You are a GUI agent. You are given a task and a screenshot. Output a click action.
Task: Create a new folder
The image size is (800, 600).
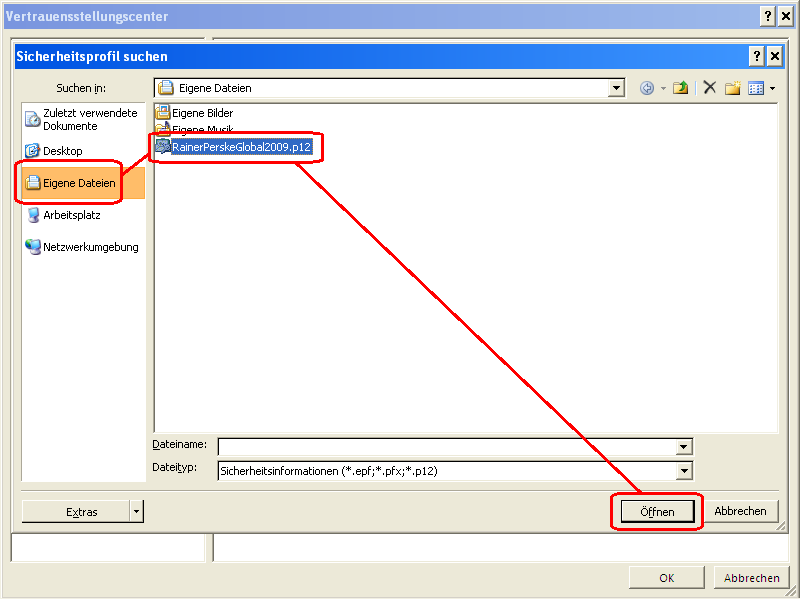pos(734,87)
